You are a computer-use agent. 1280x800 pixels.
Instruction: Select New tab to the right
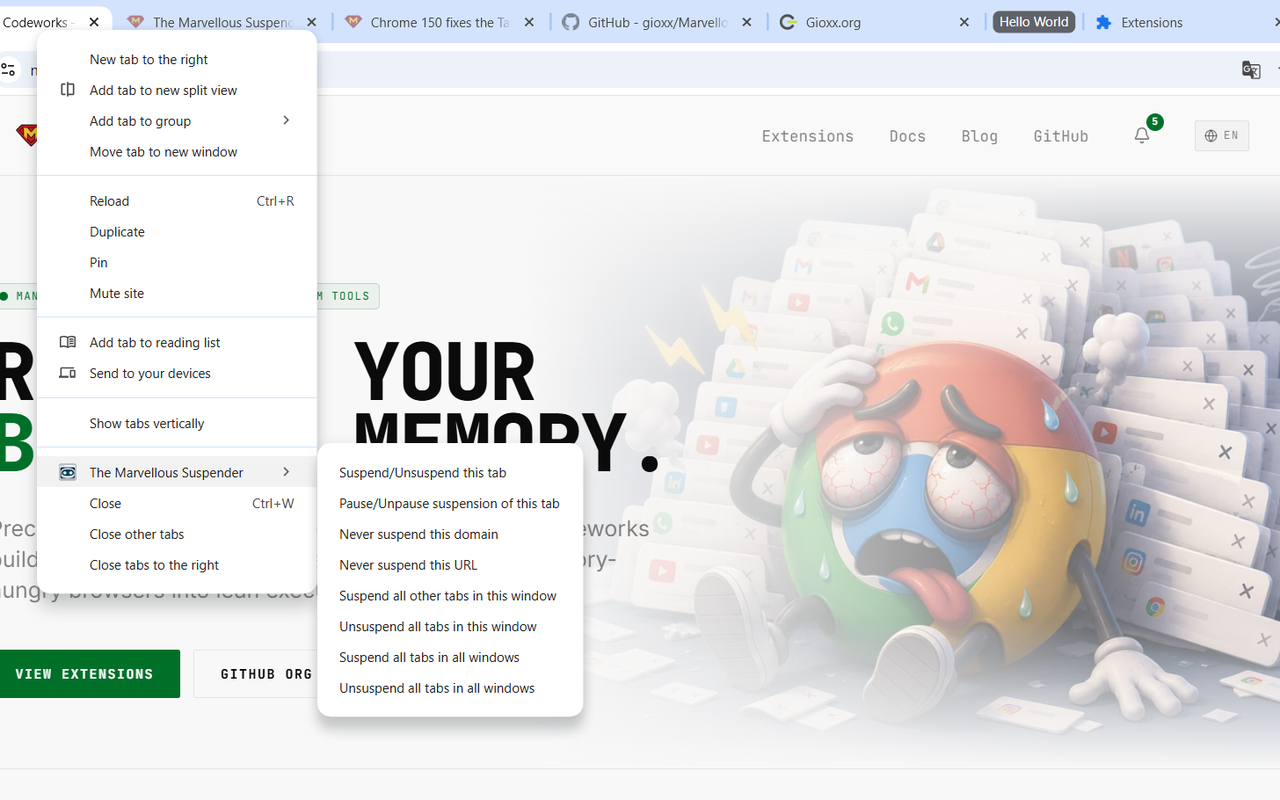click(x=177, y=59)
